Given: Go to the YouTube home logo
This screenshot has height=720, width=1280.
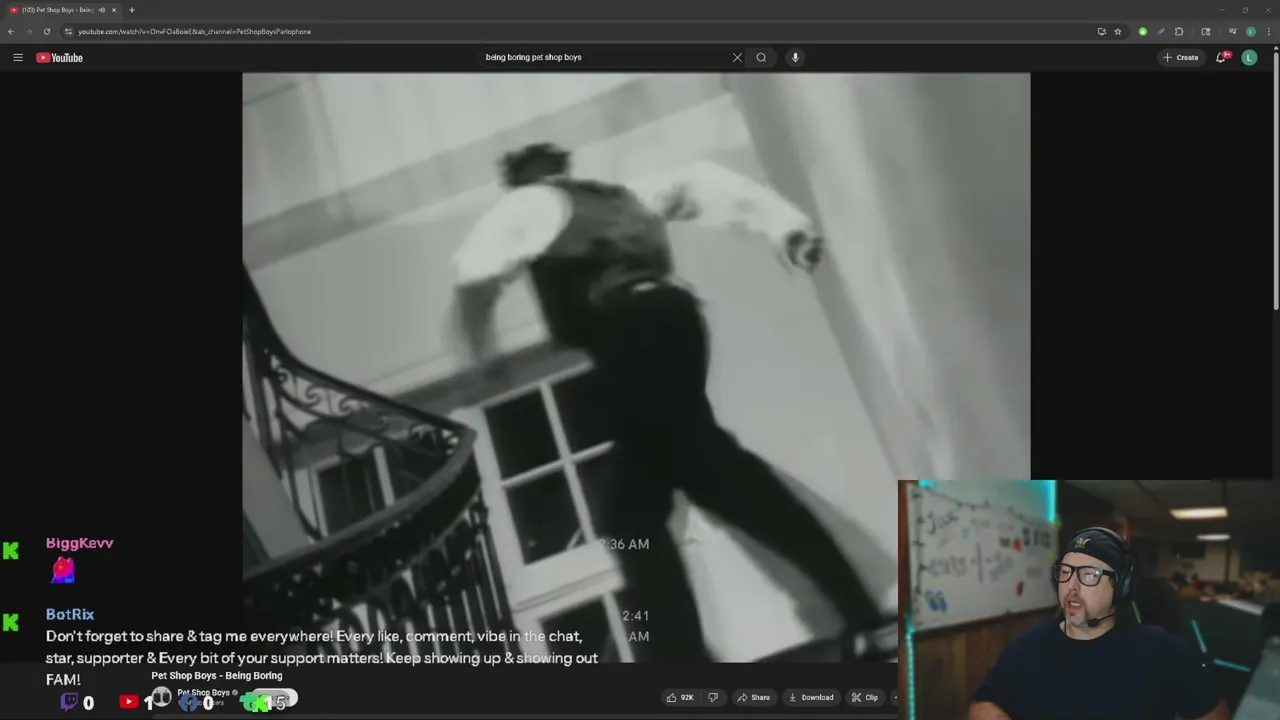Looking at the screenshot, I should (60, 57).
